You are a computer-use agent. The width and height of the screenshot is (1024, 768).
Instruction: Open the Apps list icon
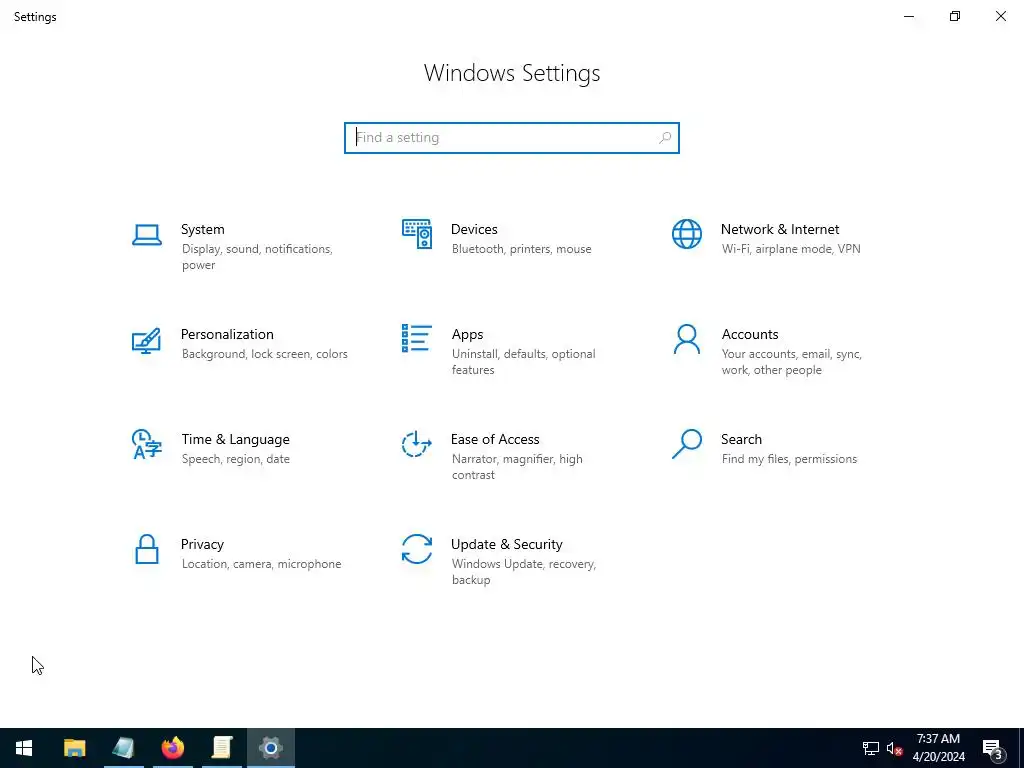[417, 338]
